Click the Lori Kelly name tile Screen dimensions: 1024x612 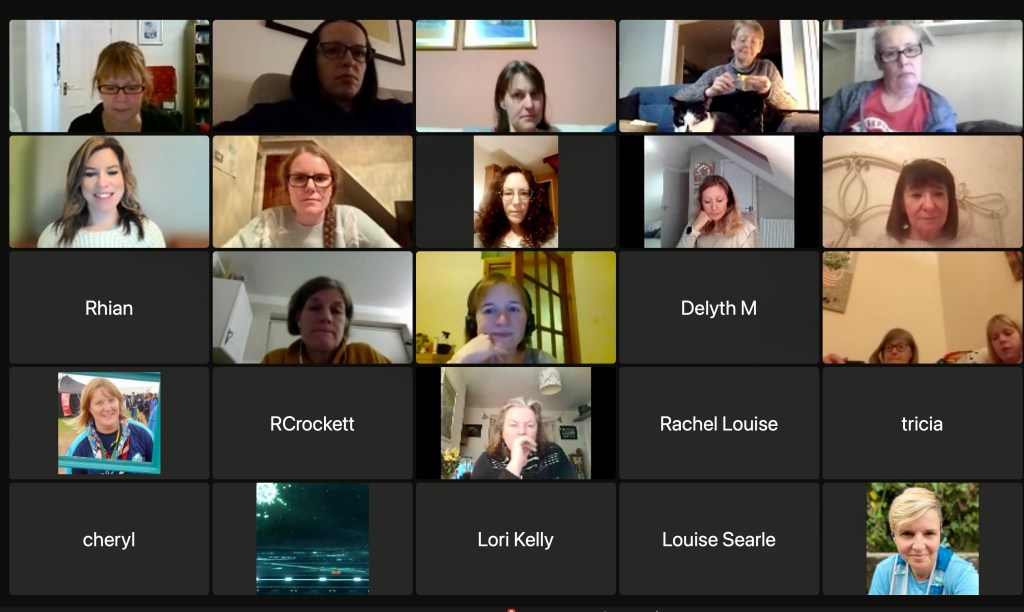515,539
